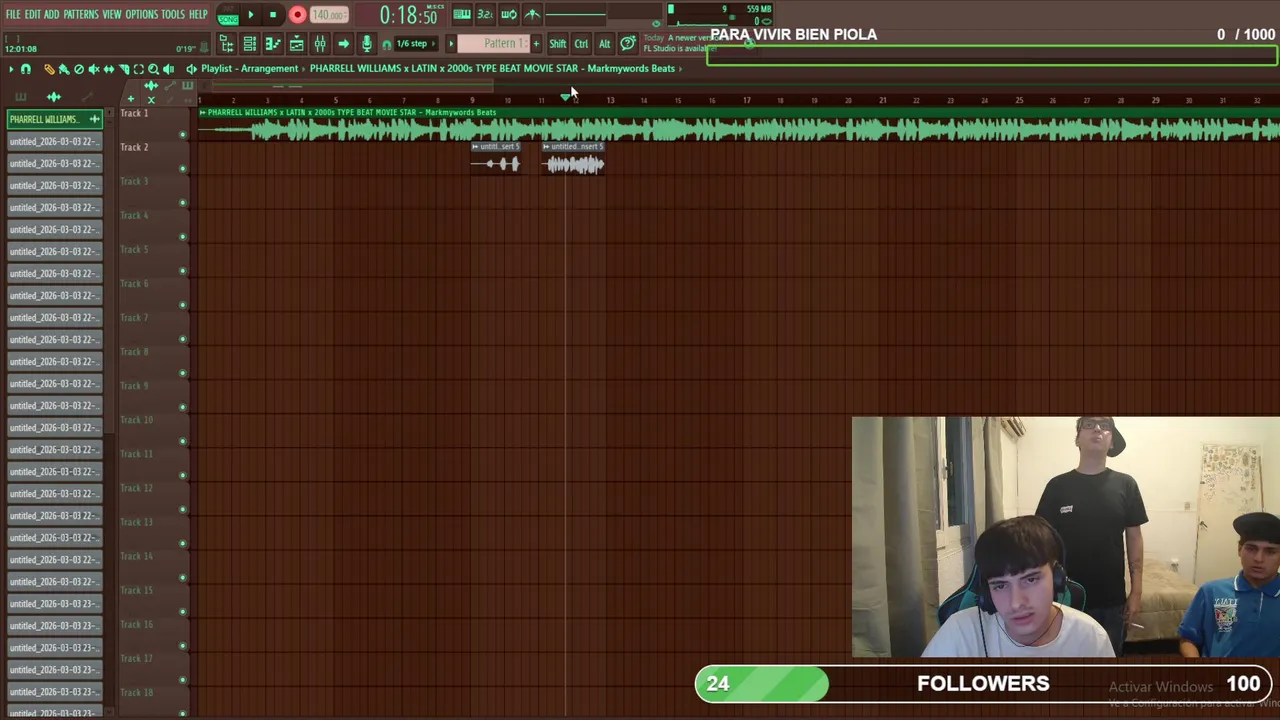Open the HELP menu

pos(198,14)
